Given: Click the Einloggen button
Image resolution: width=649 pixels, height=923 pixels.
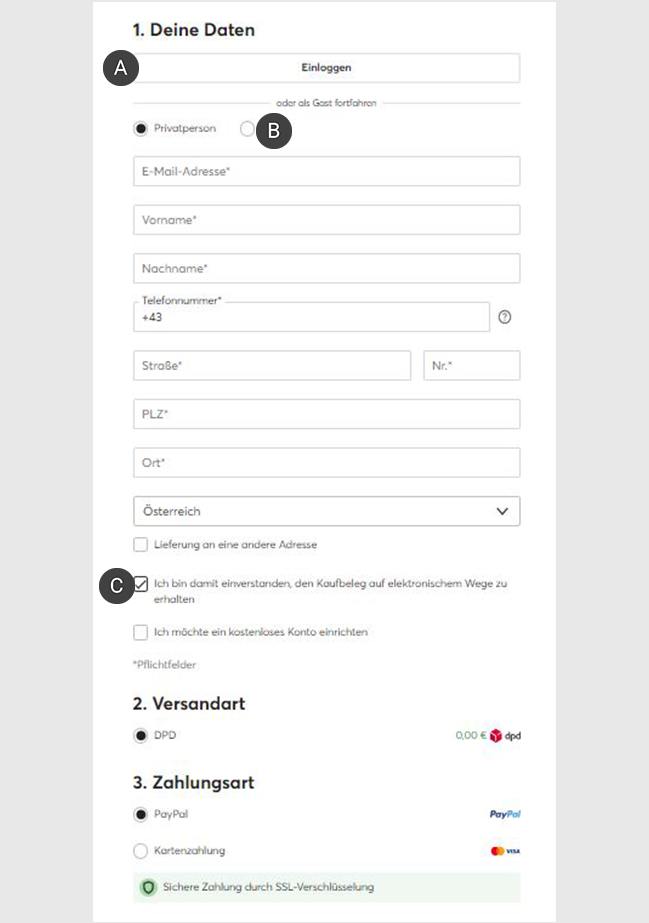Looking at the screenshot, I should tap(327, 68).
